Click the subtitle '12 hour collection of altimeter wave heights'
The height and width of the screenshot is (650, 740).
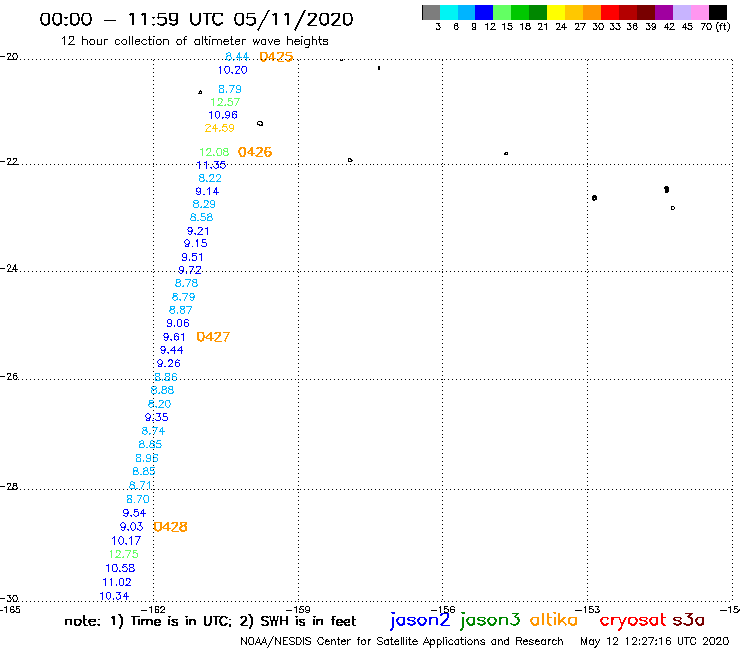pos(194,41)
